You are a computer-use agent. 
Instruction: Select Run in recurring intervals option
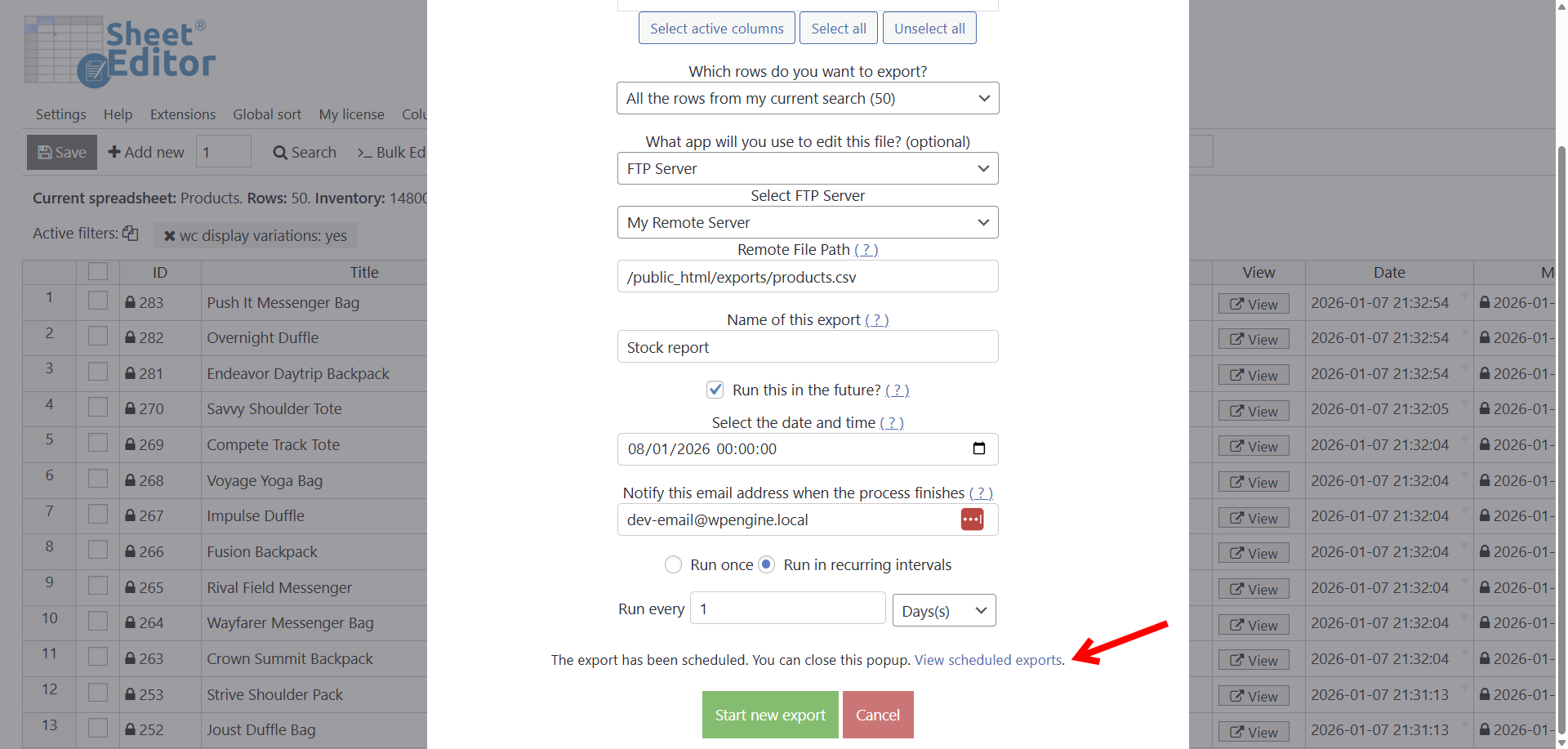(766, 564)
